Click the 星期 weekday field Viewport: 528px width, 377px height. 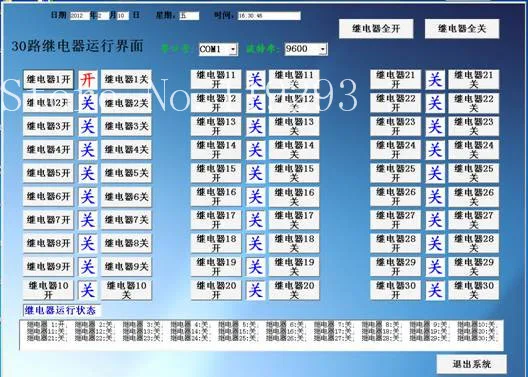coord(189,16)
